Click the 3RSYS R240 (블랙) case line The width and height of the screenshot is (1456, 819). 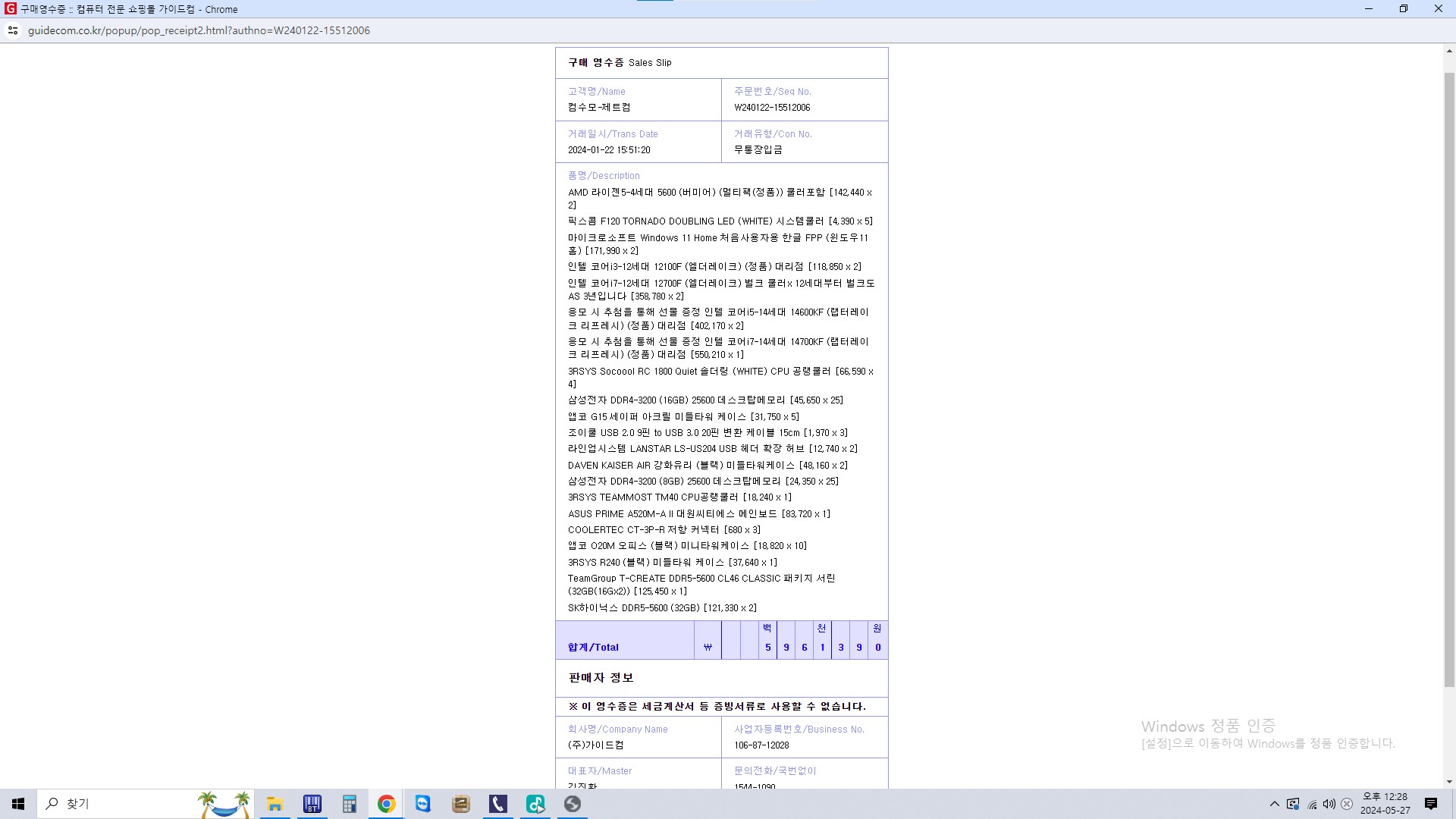673,563
